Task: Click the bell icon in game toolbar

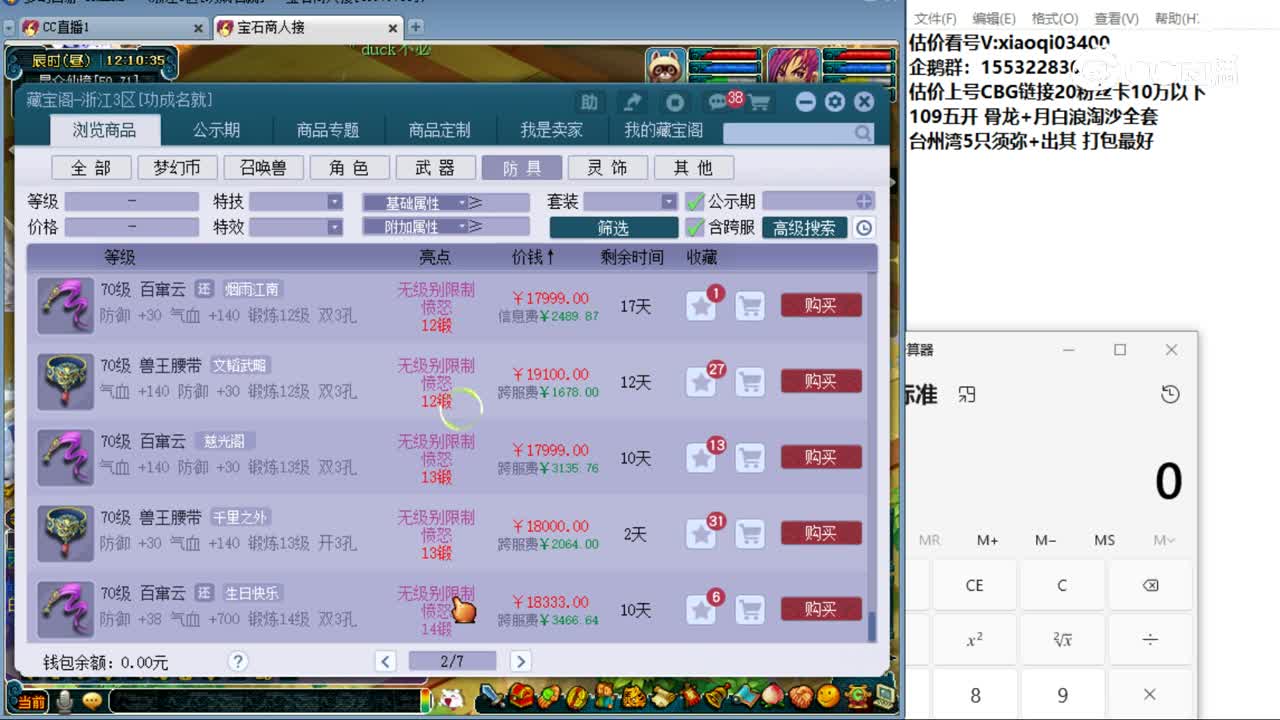Action: click(715, 697)
